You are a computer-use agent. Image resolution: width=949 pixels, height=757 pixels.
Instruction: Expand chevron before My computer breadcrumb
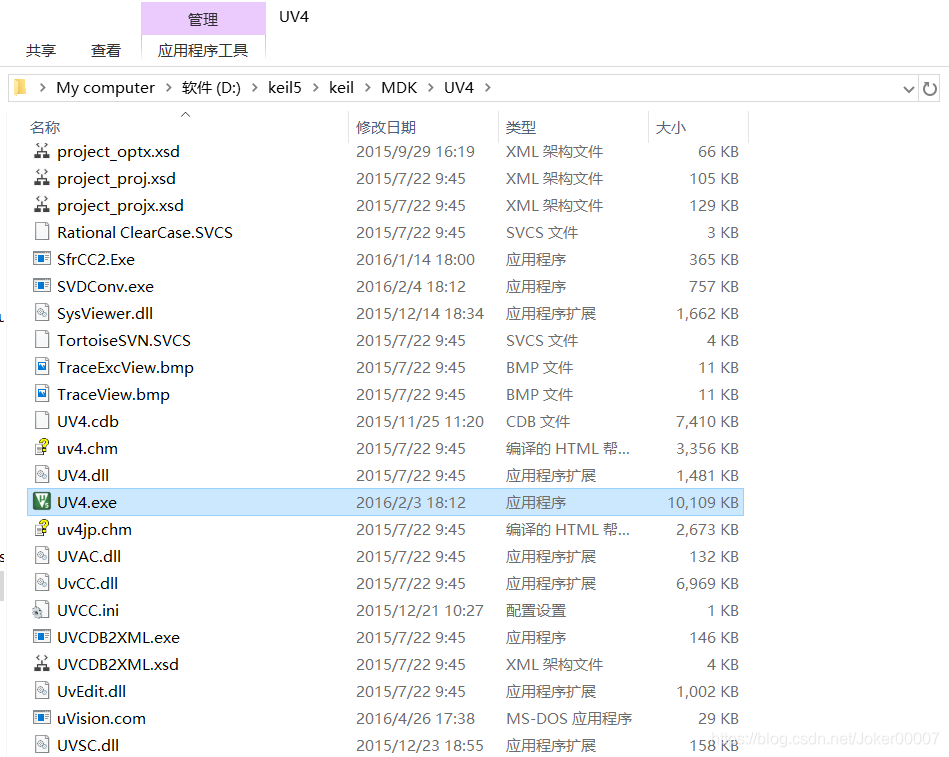point(42,88)
